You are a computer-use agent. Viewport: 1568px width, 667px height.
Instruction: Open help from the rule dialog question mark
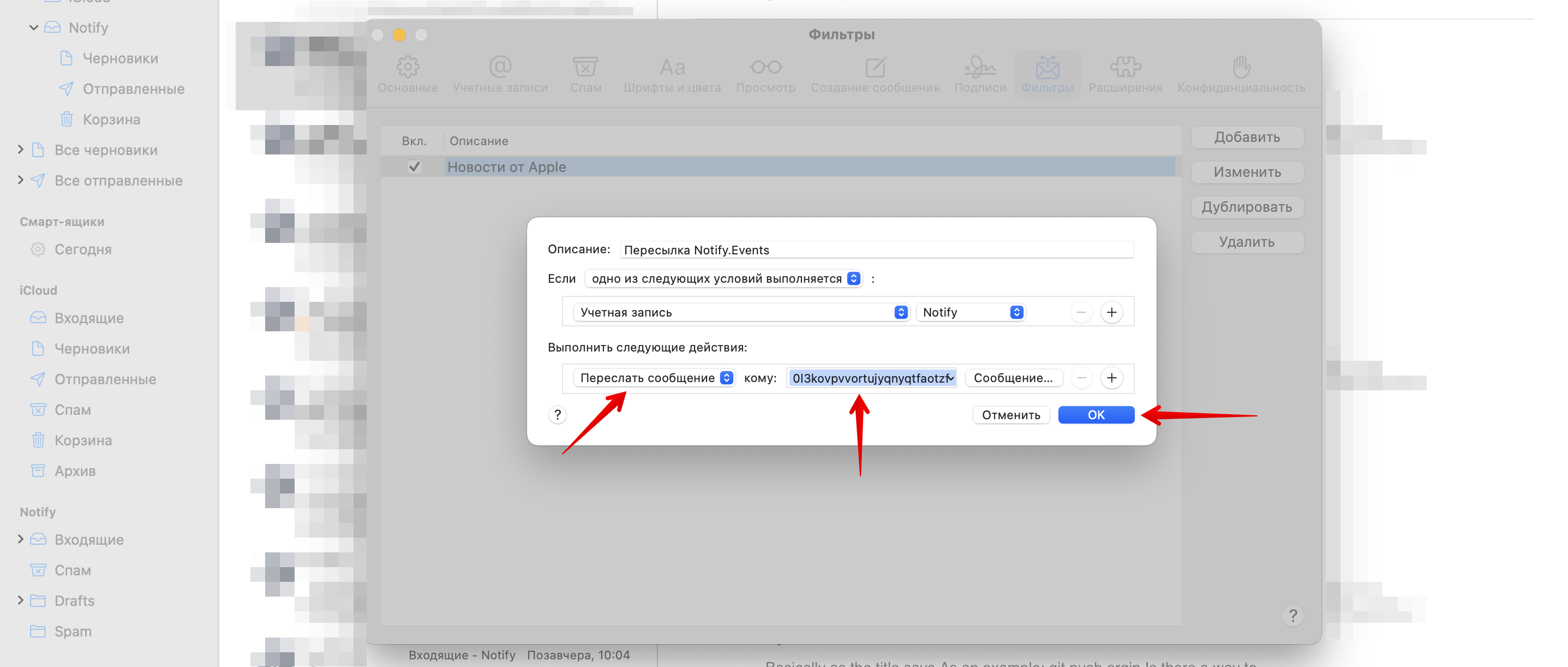pos(557,415)
